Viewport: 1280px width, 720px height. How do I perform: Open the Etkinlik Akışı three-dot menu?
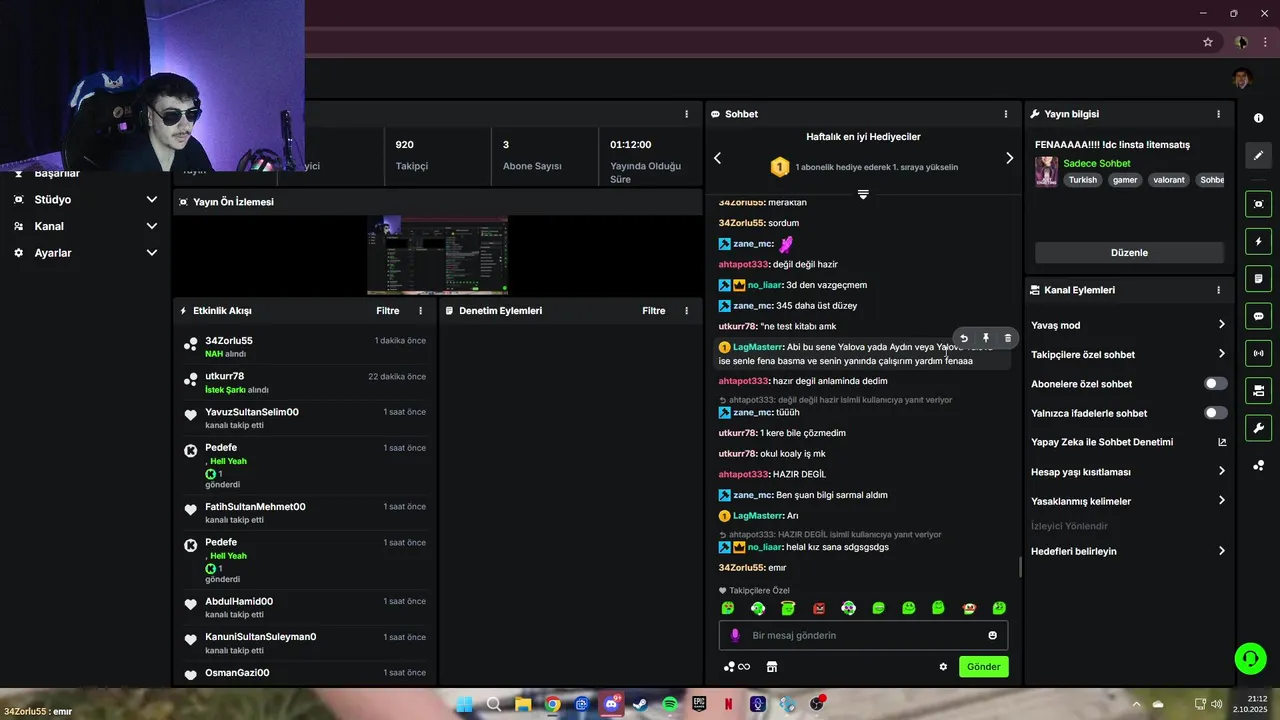(420, 311)
